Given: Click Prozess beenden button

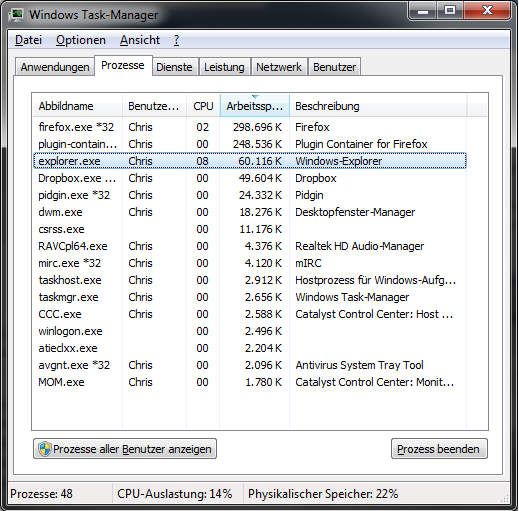Looking at the screenshot, I should (x=439, y=449).
